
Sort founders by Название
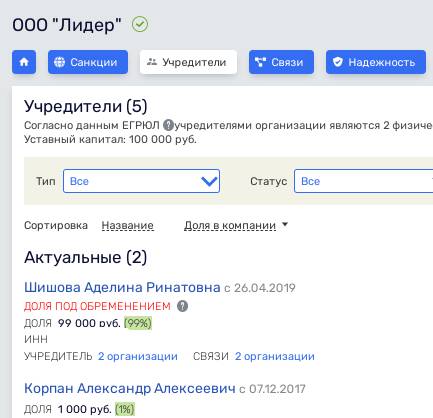click(128, 226)
